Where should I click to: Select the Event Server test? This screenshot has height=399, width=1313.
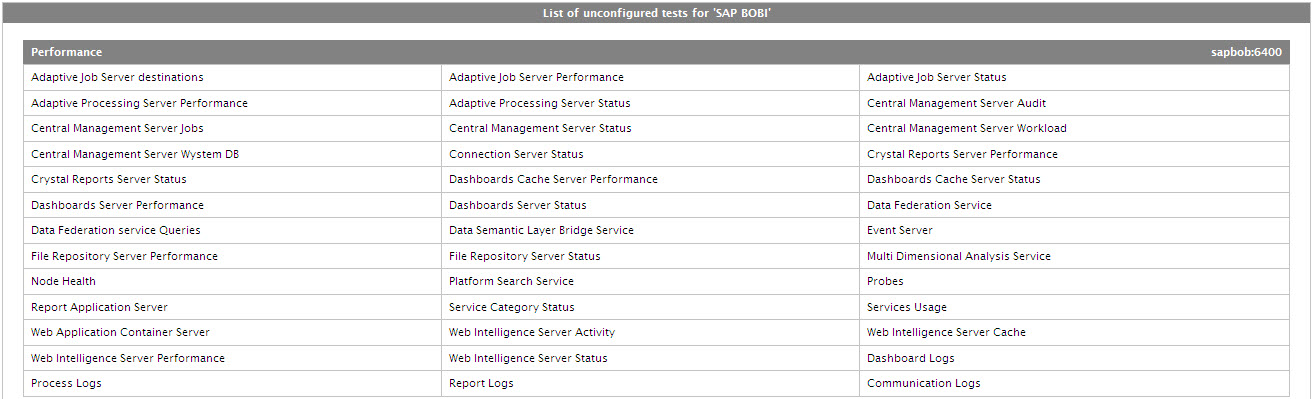tap(900, 230)
